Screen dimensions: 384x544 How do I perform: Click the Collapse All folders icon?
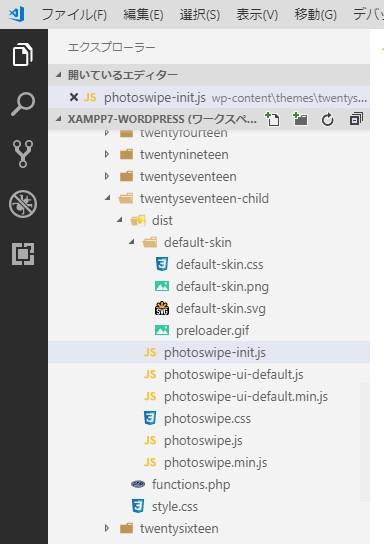[x=356, y=119]
